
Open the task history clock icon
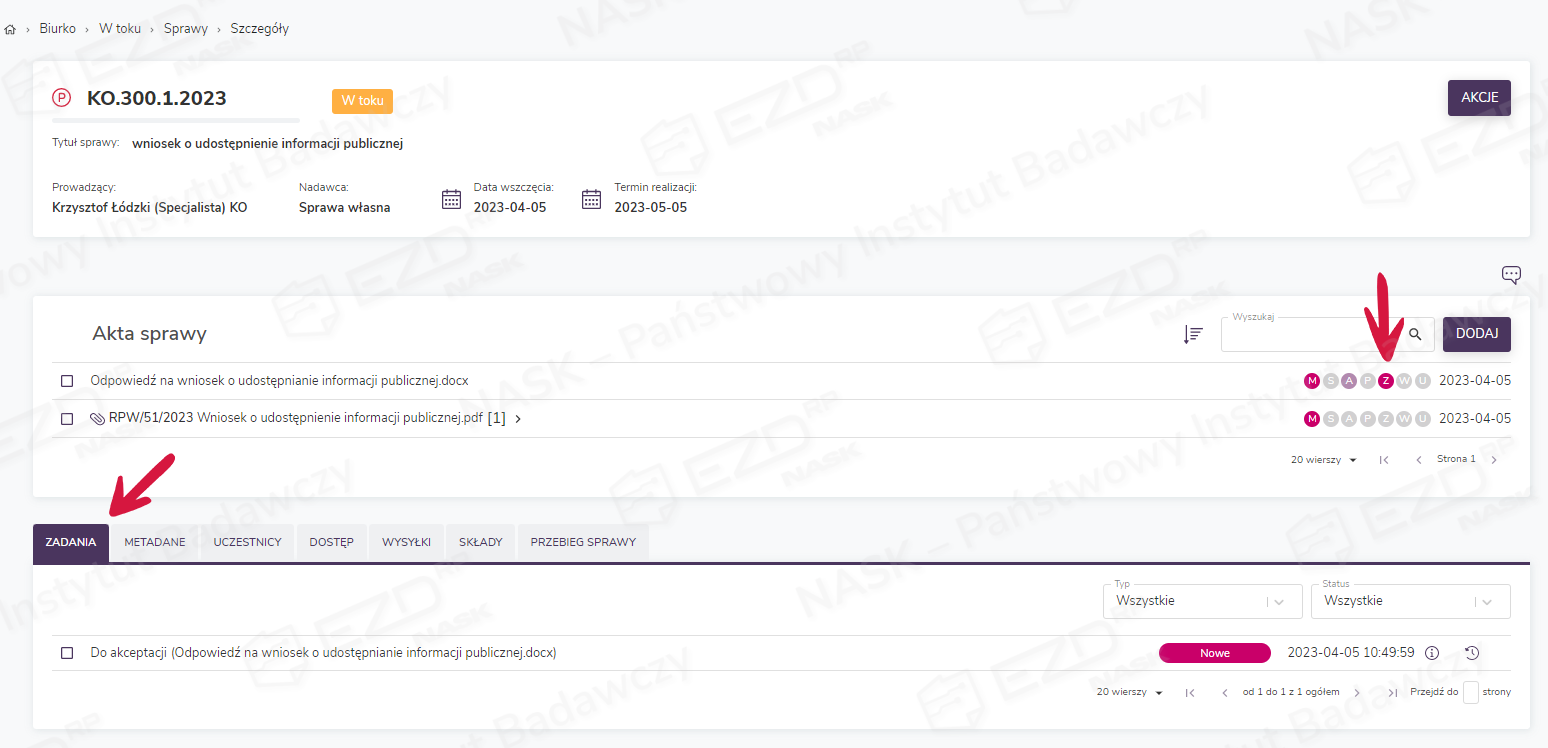pos(1472,653)
